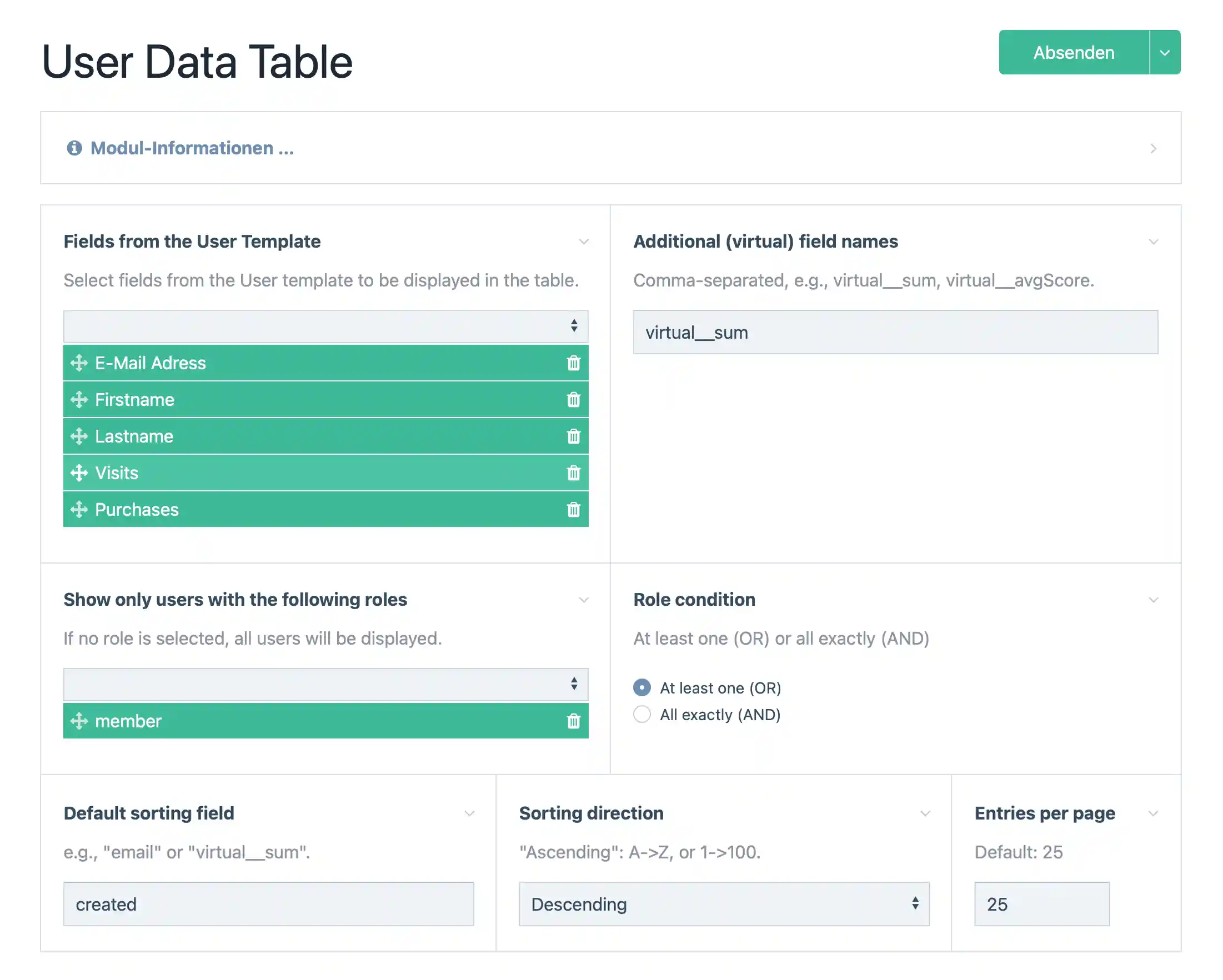Viewport: 1223px width, 980px height.
Task: Remove the Lastname field via its trash icon
Action: point(574,436)
